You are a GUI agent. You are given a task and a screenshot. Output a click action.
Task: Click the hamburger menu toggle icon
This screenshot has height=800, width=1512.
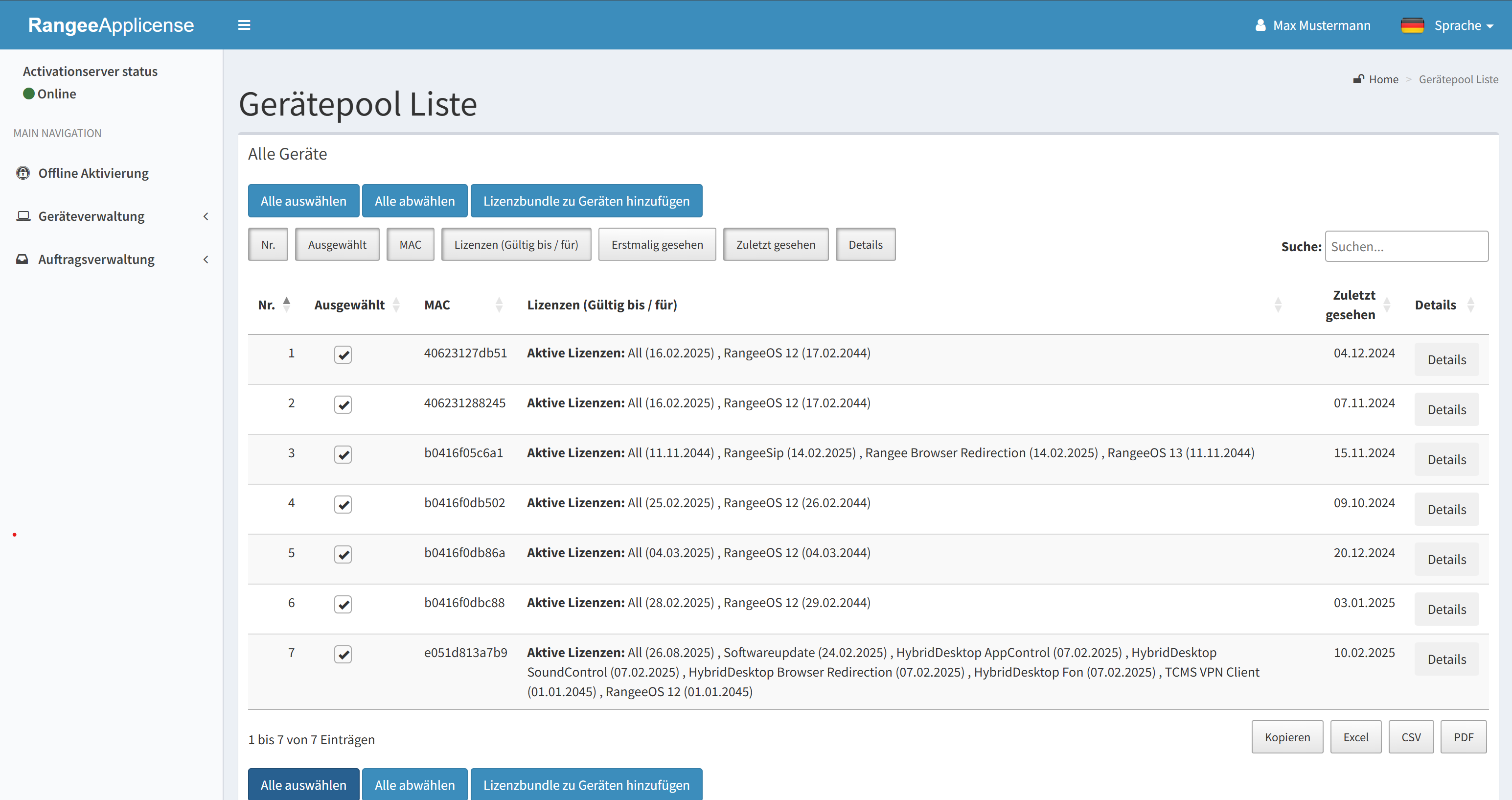[x=244, y=25]
